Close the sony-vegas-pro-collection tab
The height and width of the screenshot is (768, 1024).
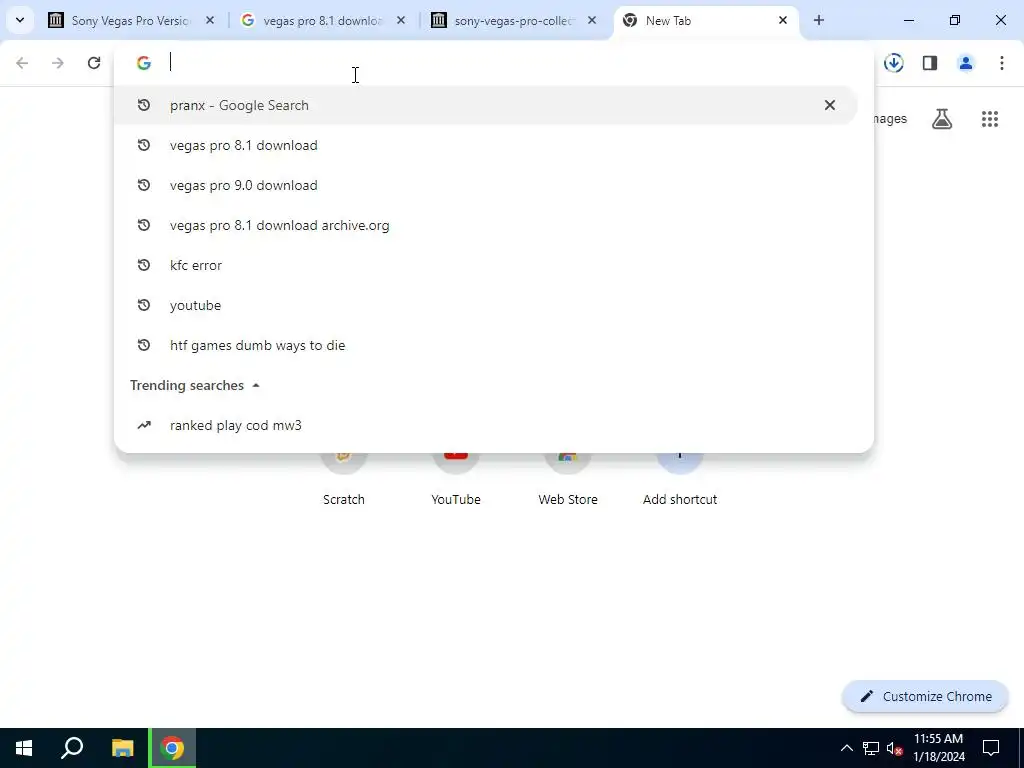[592, 20]
